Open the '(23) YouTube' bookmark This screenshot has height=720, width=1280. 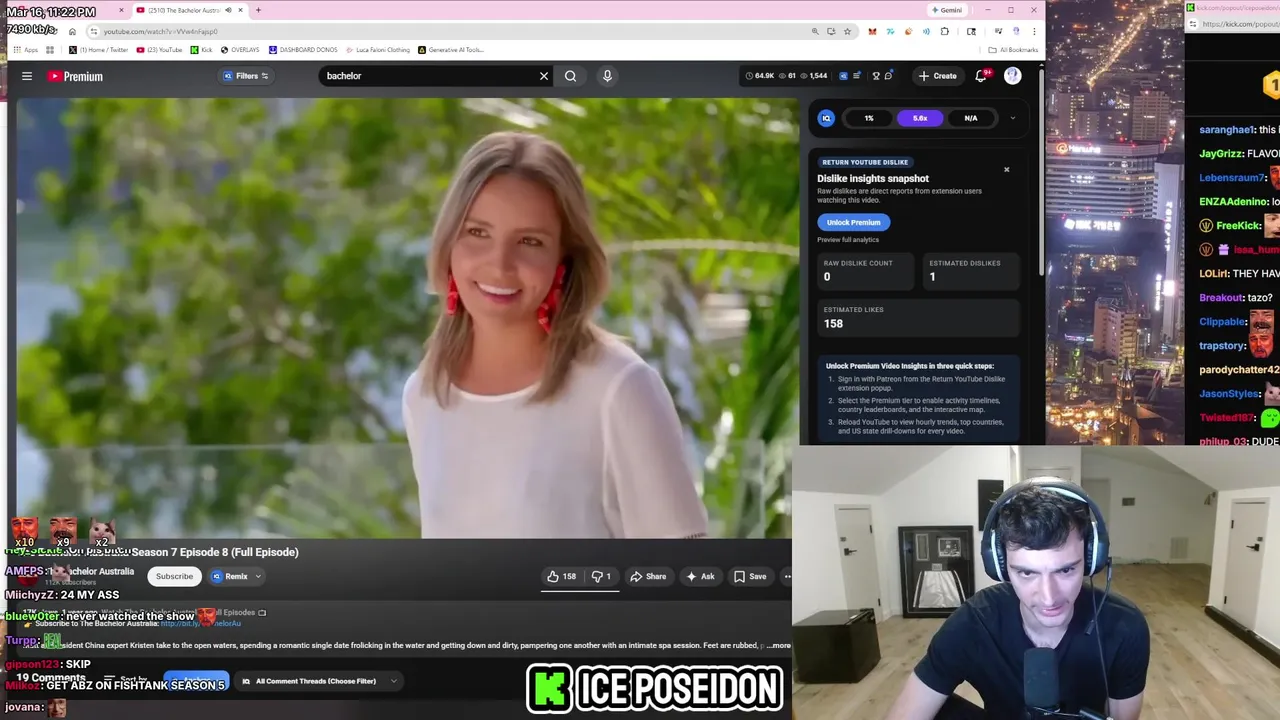point(161,50)
